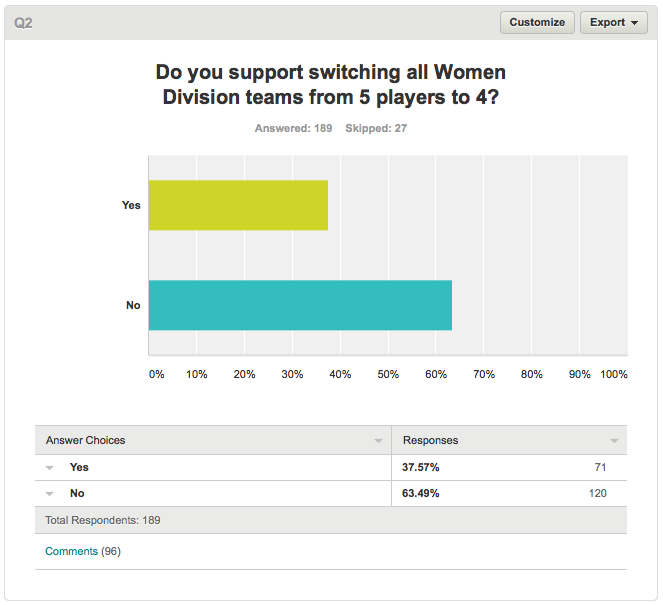663x605 pixels.
Task: Open the Responses column sort arrow
Action: [614, 441]
